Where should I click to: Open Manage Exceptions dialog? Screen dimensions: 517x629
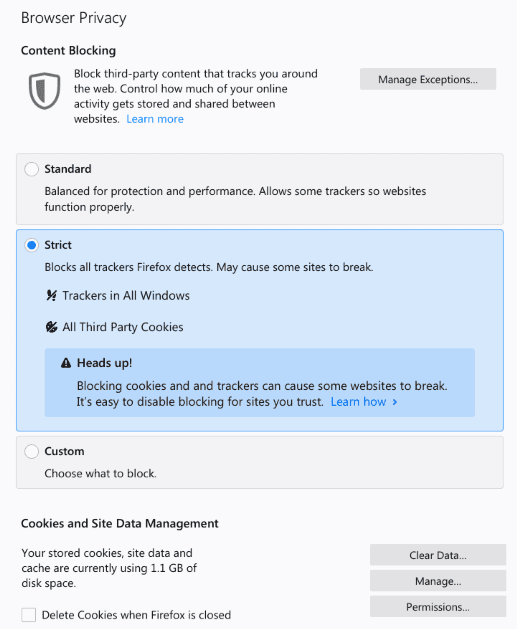tap(428, 79)
